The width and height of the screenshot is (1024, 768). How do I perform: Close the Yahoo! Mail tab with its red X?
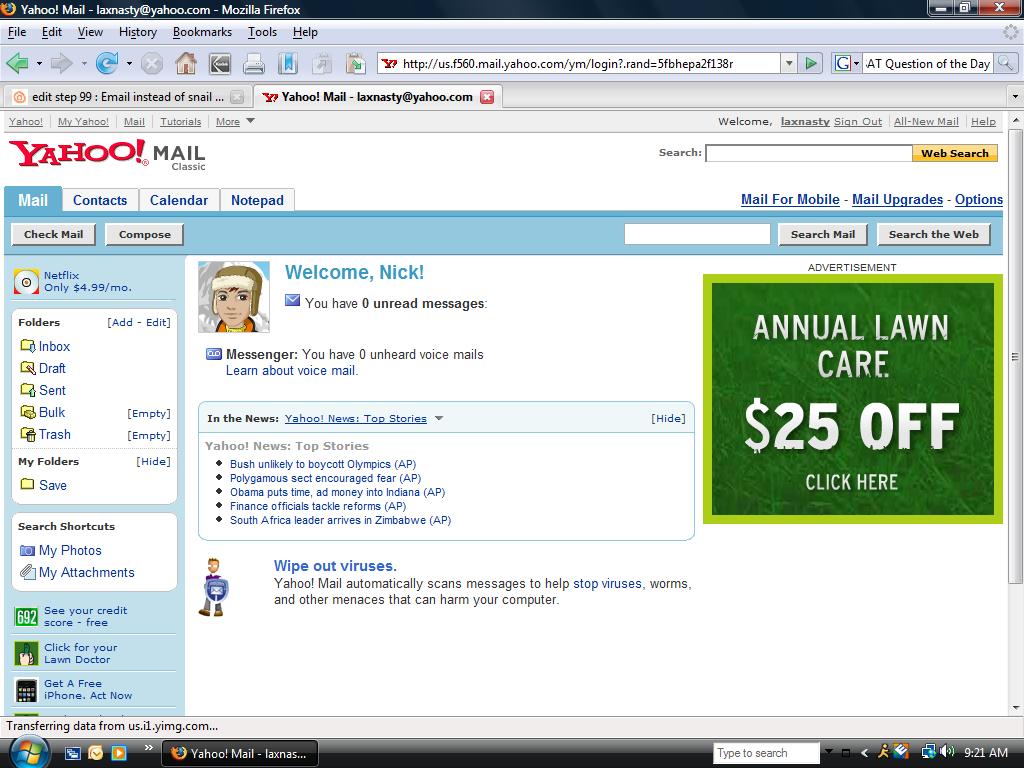[487, 97]
